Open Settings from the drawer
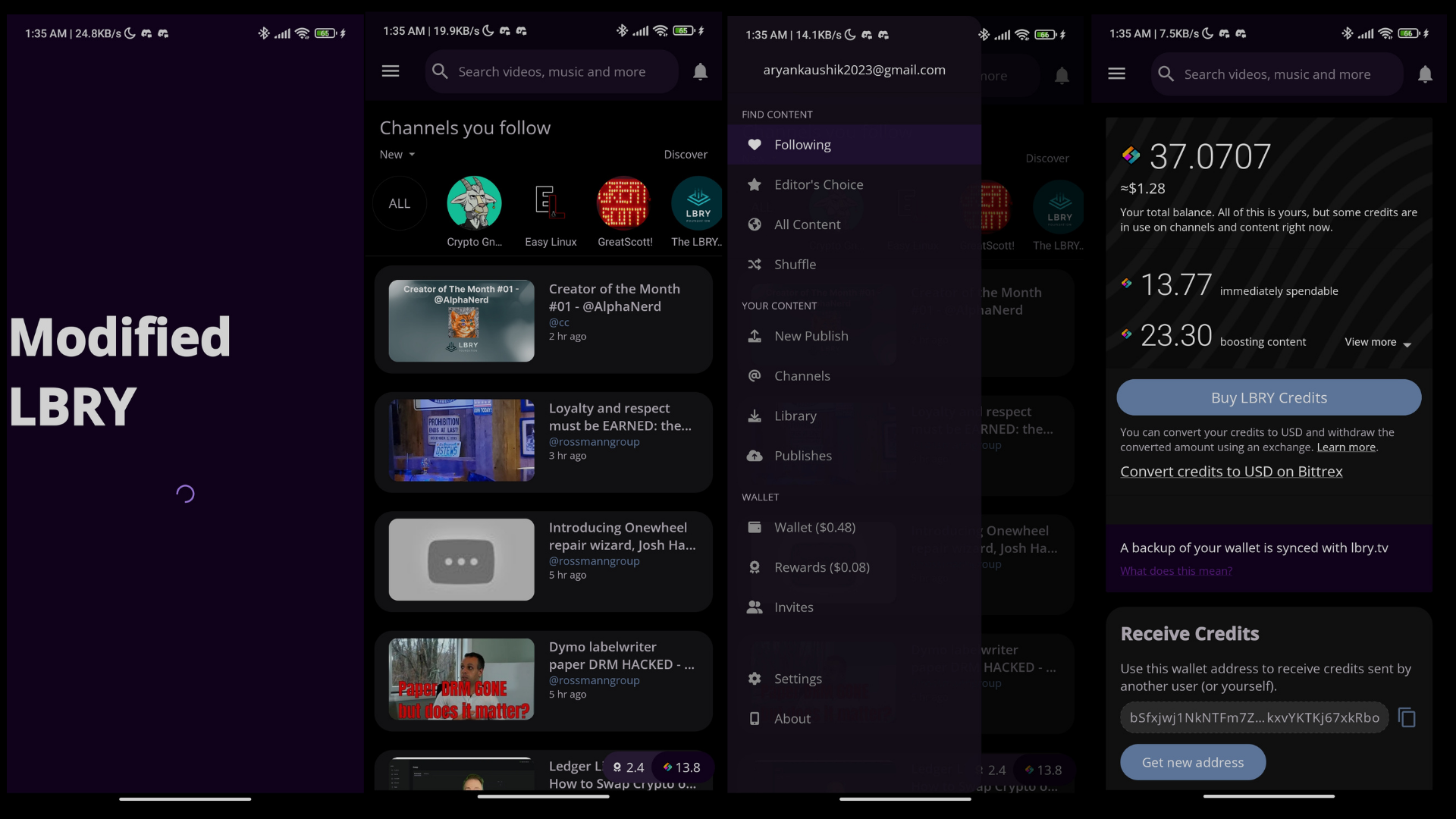Image resolution: width=1456 pixels, height=819 pixels. click(x=854, y=679)
